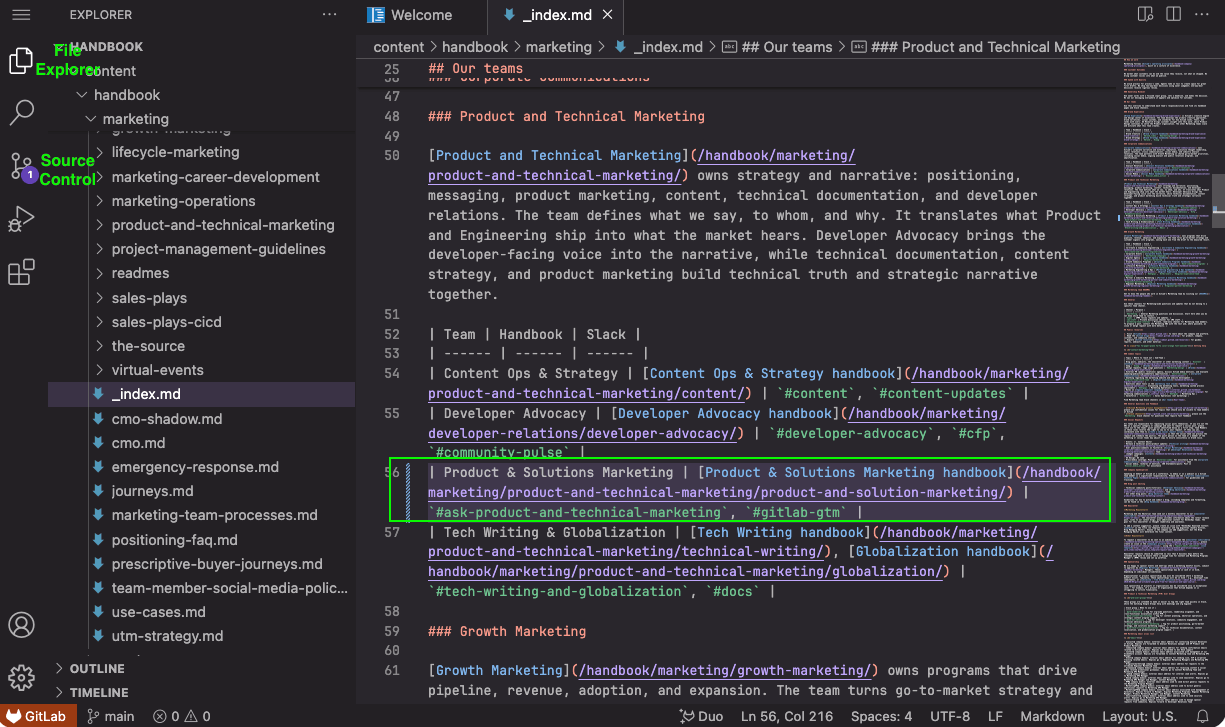Open notifications bell icon
Image resolution: width=1225 pixels, height=727 pixels.
click(x=1203, y=716)
